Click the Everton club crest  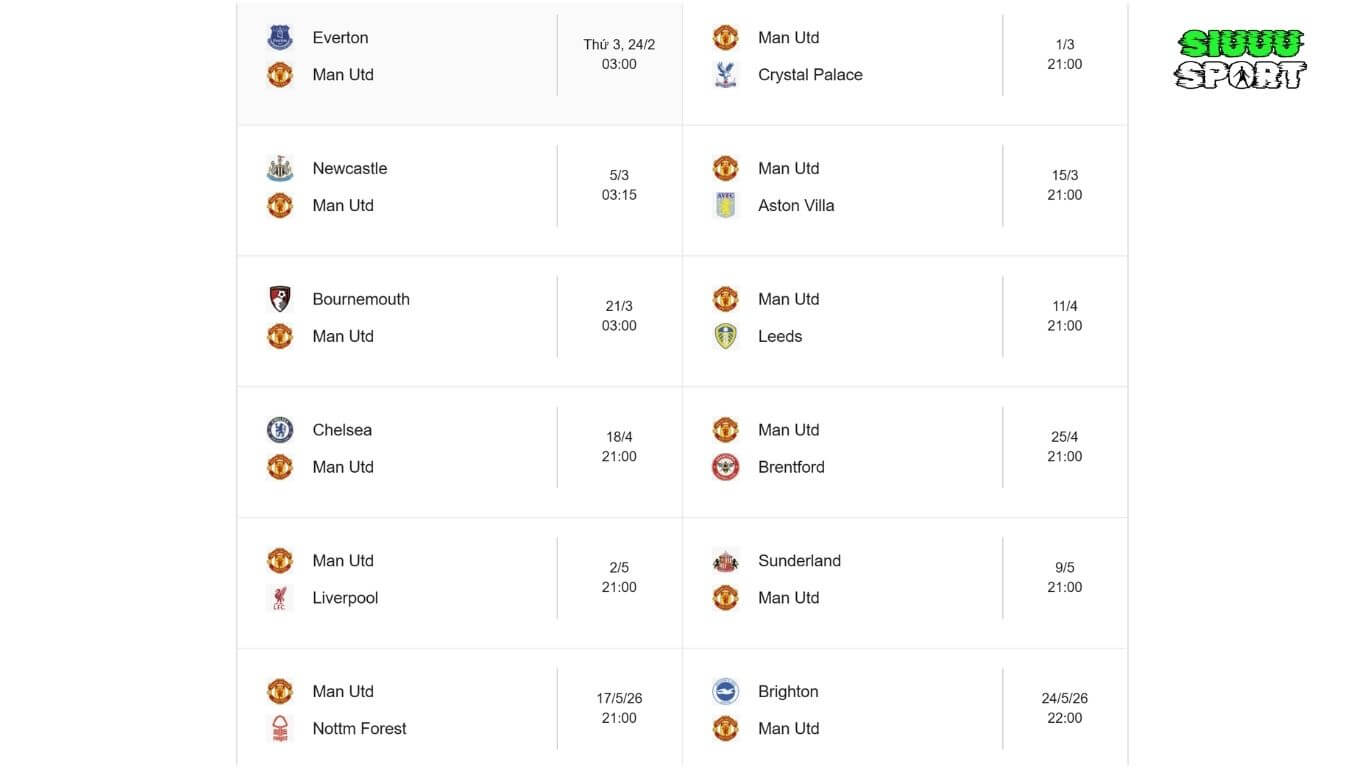click(x=280, y=38)
